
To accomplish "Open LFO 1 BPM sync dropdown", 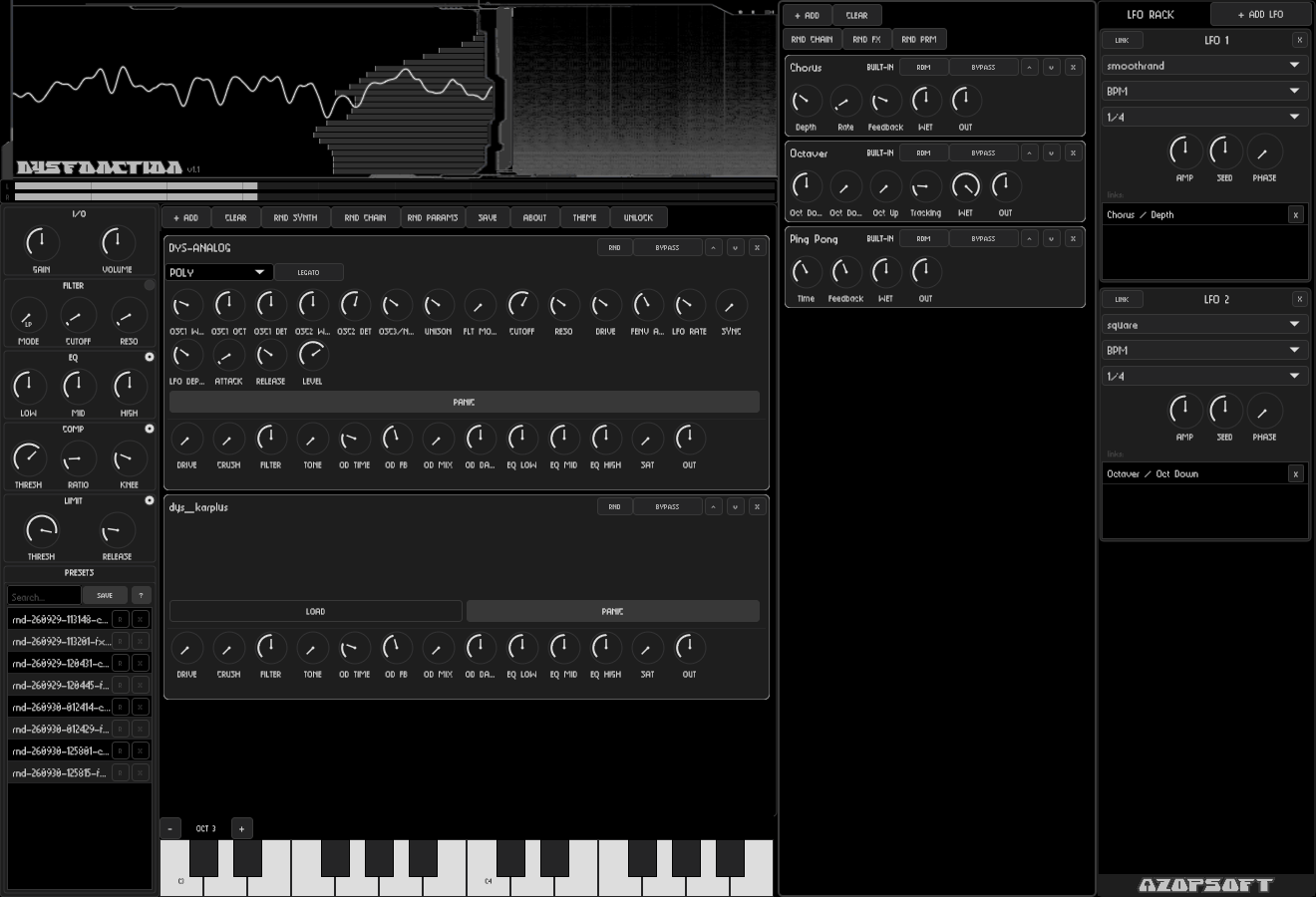I will [1204, 92].
